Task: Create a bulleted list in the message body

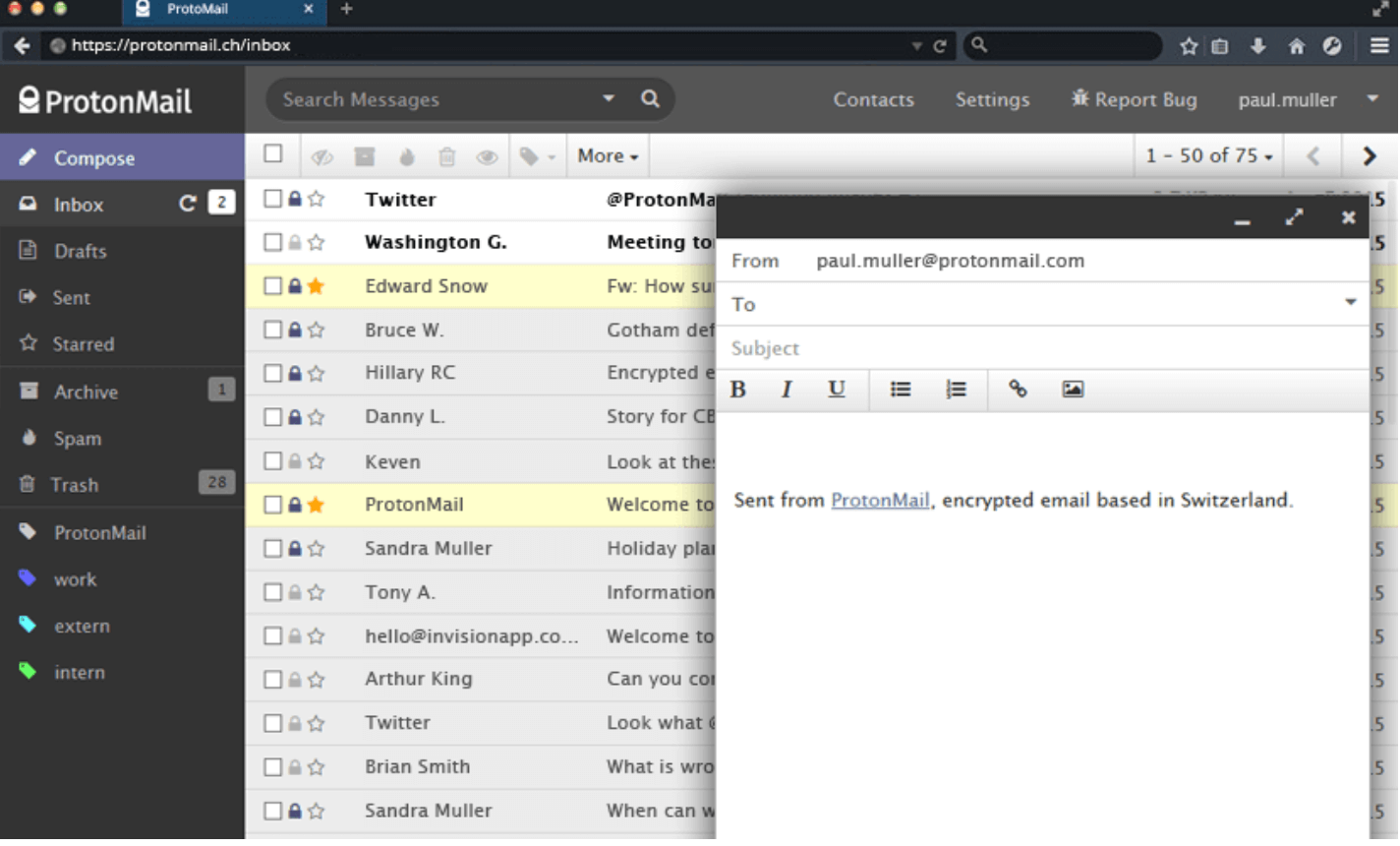Action: (900, 389)
